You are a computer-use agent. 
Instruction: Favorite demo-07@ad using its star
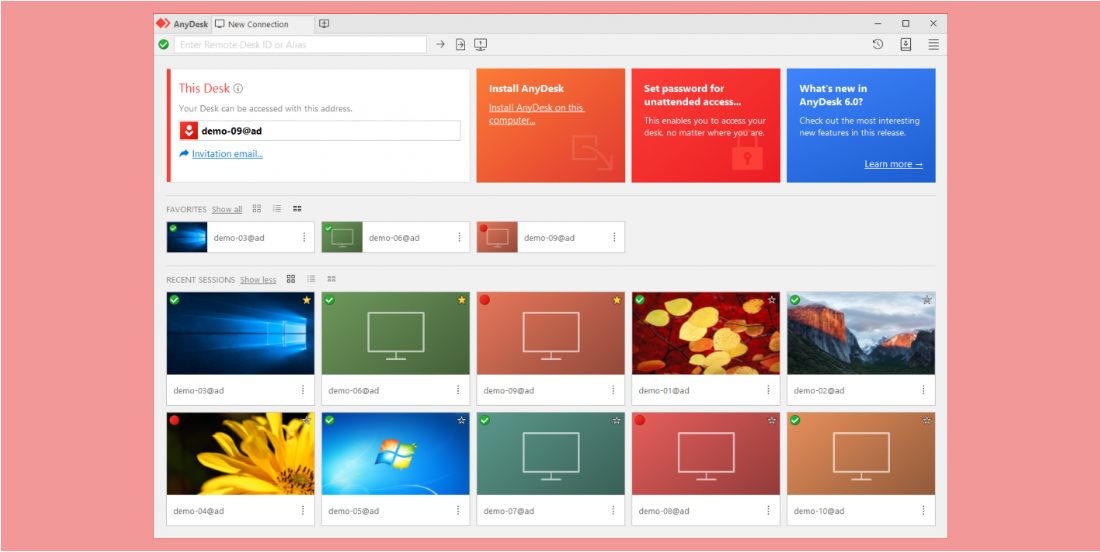[617, 420]
